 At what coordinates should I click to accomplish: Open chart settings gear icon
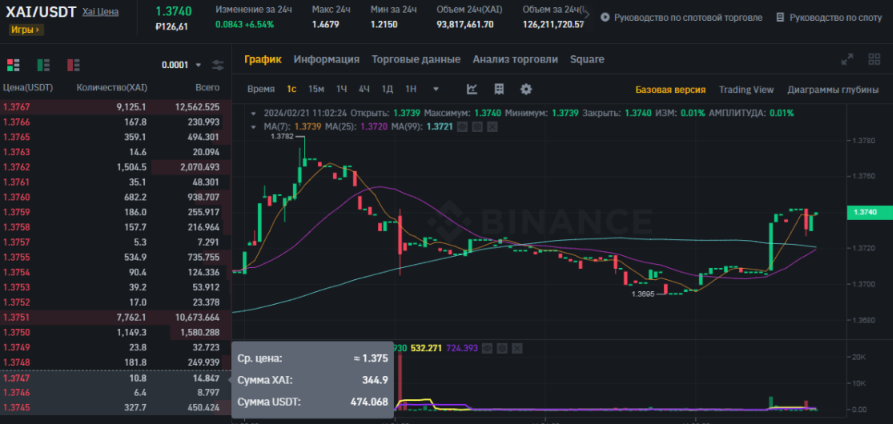[526, 89]
